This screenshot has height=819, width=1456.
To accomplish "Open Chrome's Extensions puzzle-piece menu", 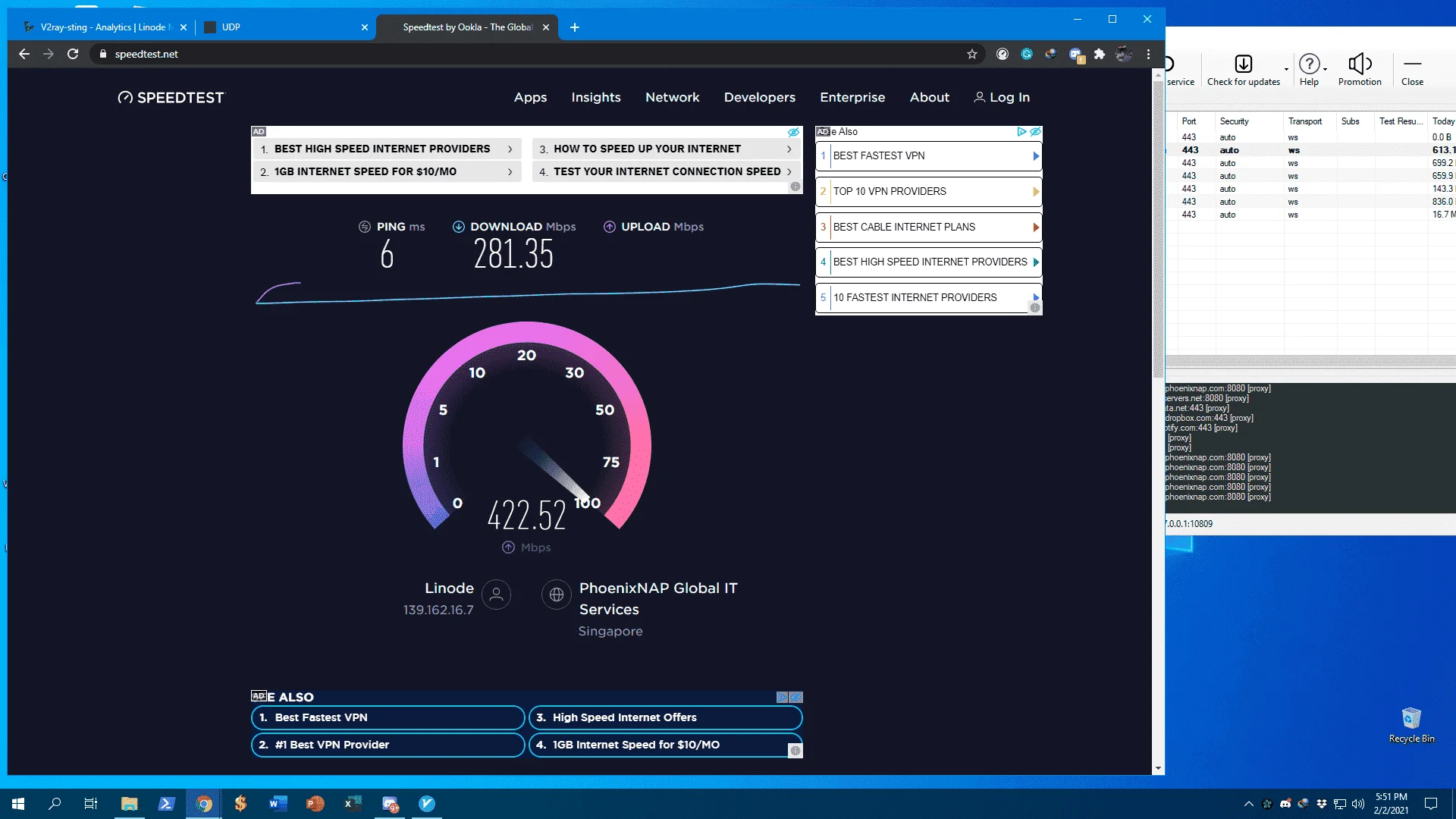I will 1100,54.
